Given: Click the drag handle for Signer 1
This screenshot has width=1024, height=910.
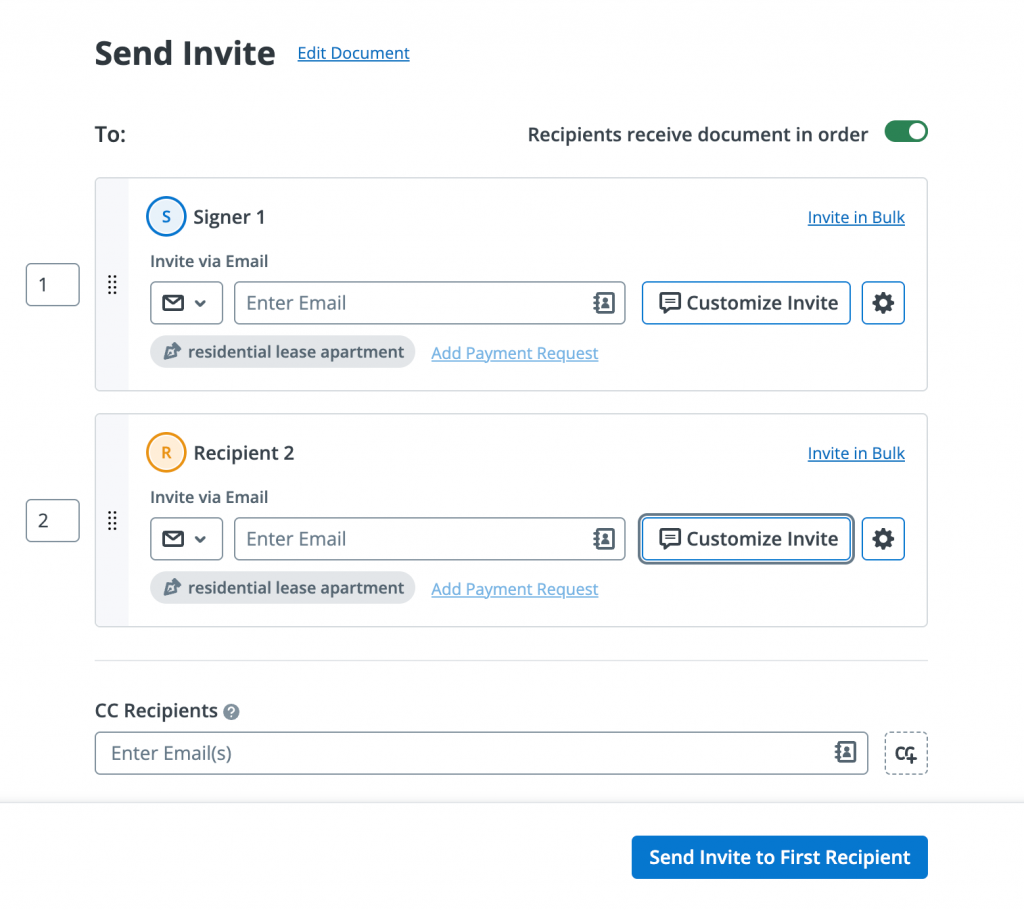Looking at the screenshot, I should (112, 285).
